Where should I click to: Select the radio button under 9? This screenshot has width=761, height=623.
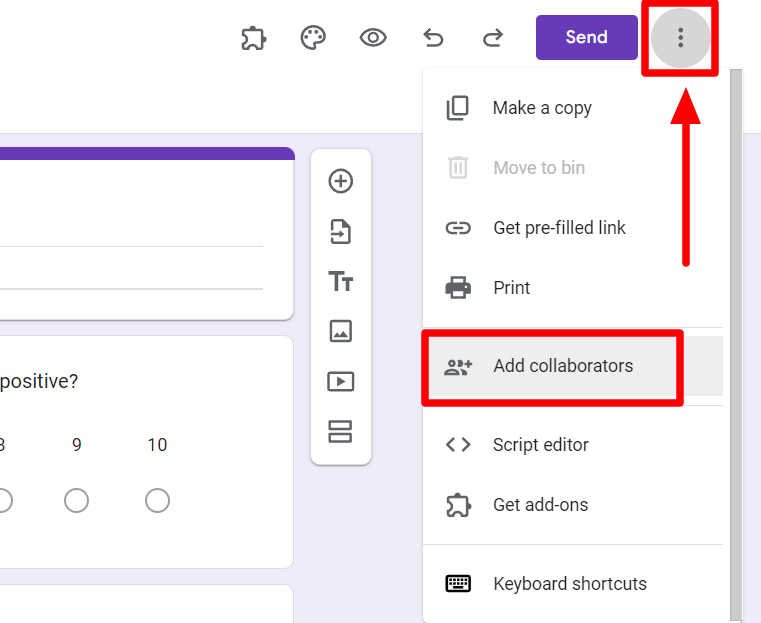tap(76, 500)
